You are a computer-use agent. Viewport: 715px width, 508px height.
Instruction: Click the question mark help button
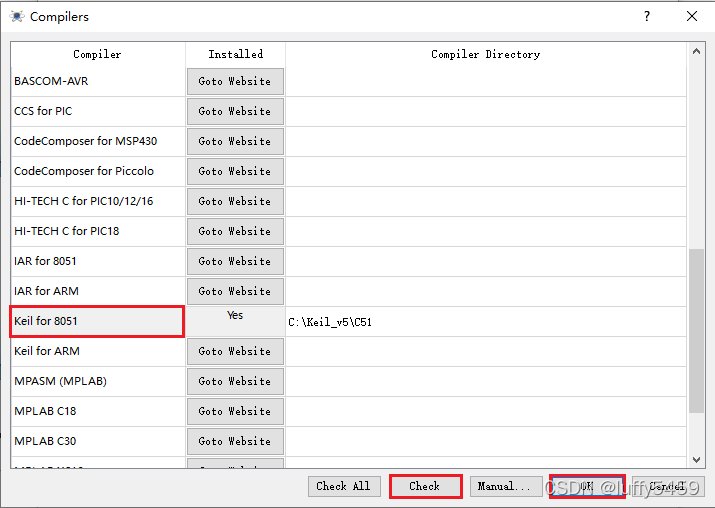tap(647, 17)
